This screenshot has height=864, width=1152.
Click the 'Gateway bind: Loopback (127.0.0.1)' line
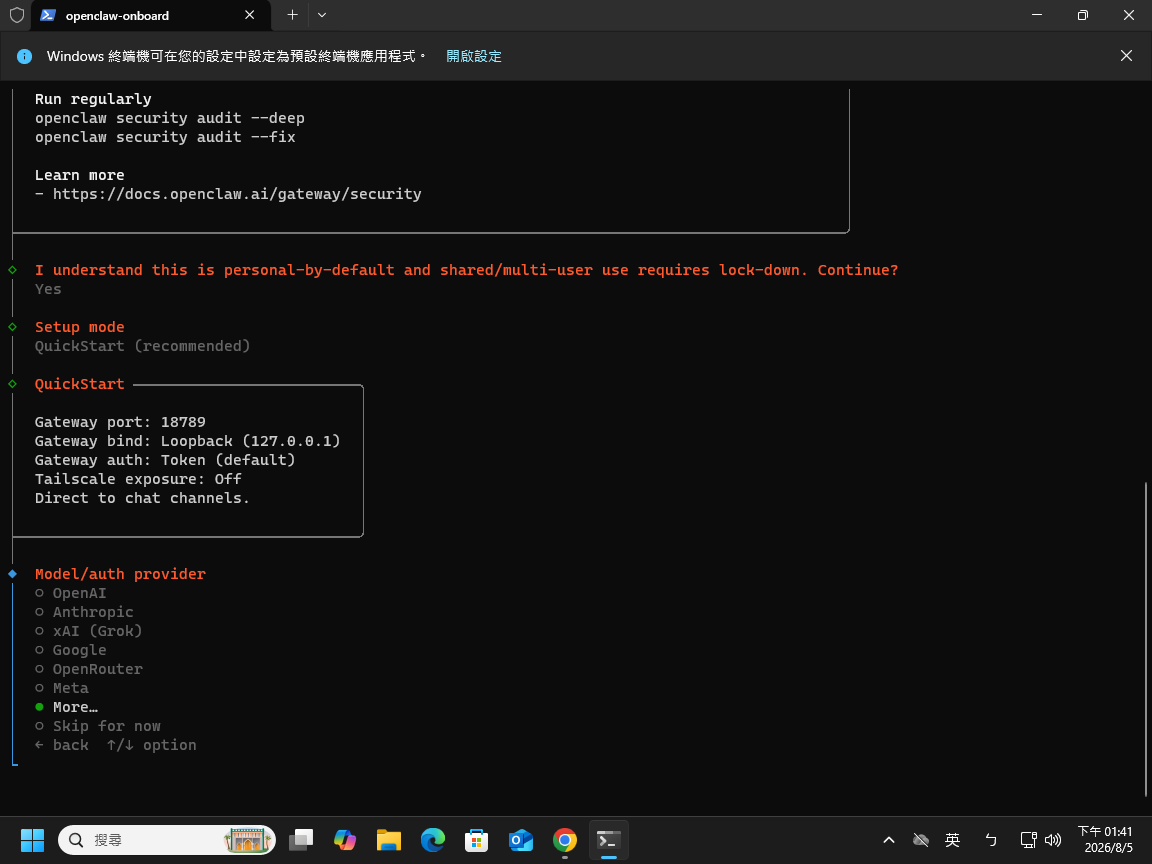(x=187, y=441)
